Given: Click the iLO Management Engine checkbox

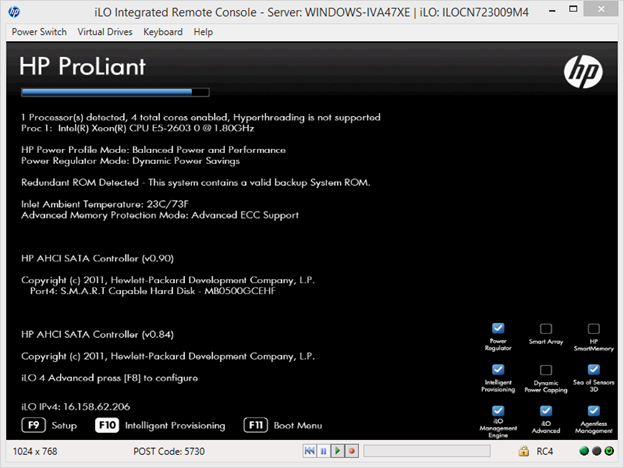Looking at the screenshot, I should pyautogui.click(x=498, y=410).
